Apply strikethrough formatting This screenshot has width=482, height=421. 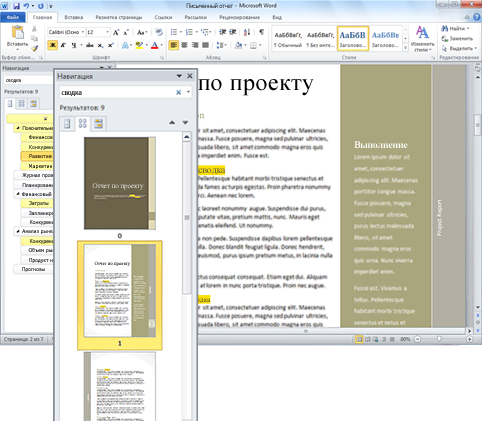coord(89,45)
